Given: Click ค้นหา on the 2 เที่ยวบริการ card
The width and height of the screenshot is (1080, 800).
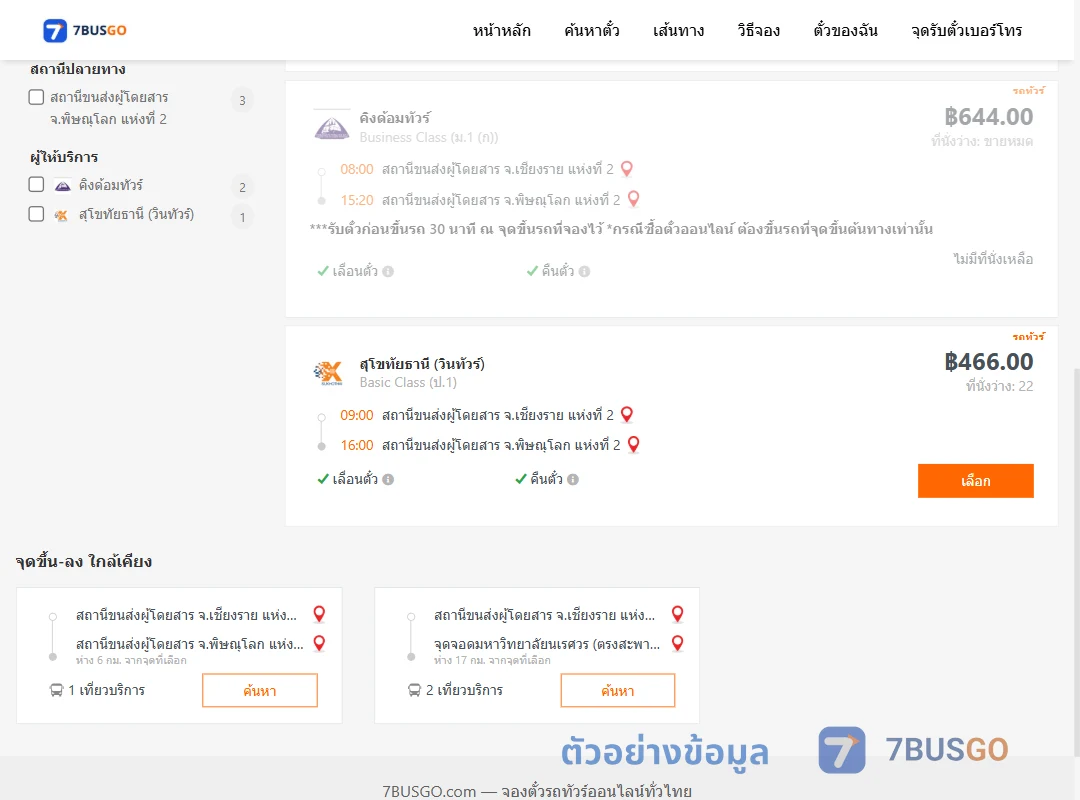Looking at the screenshot, I should pos(618,690).
